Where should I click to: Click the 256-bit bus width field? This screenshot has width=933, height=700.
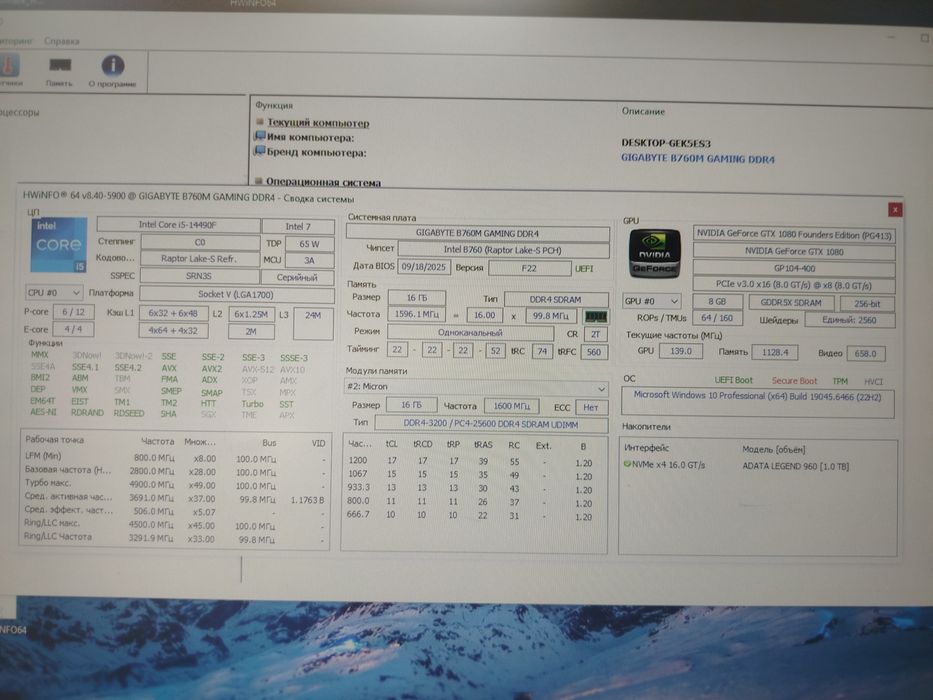(x=867, y=304)
